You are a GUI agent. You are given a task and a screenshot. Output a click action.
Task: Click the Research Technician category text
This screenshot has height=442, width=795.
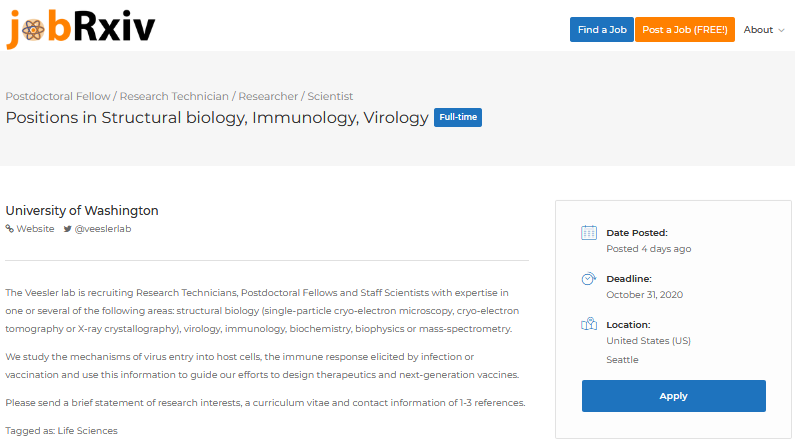click(x=174, y=96)
